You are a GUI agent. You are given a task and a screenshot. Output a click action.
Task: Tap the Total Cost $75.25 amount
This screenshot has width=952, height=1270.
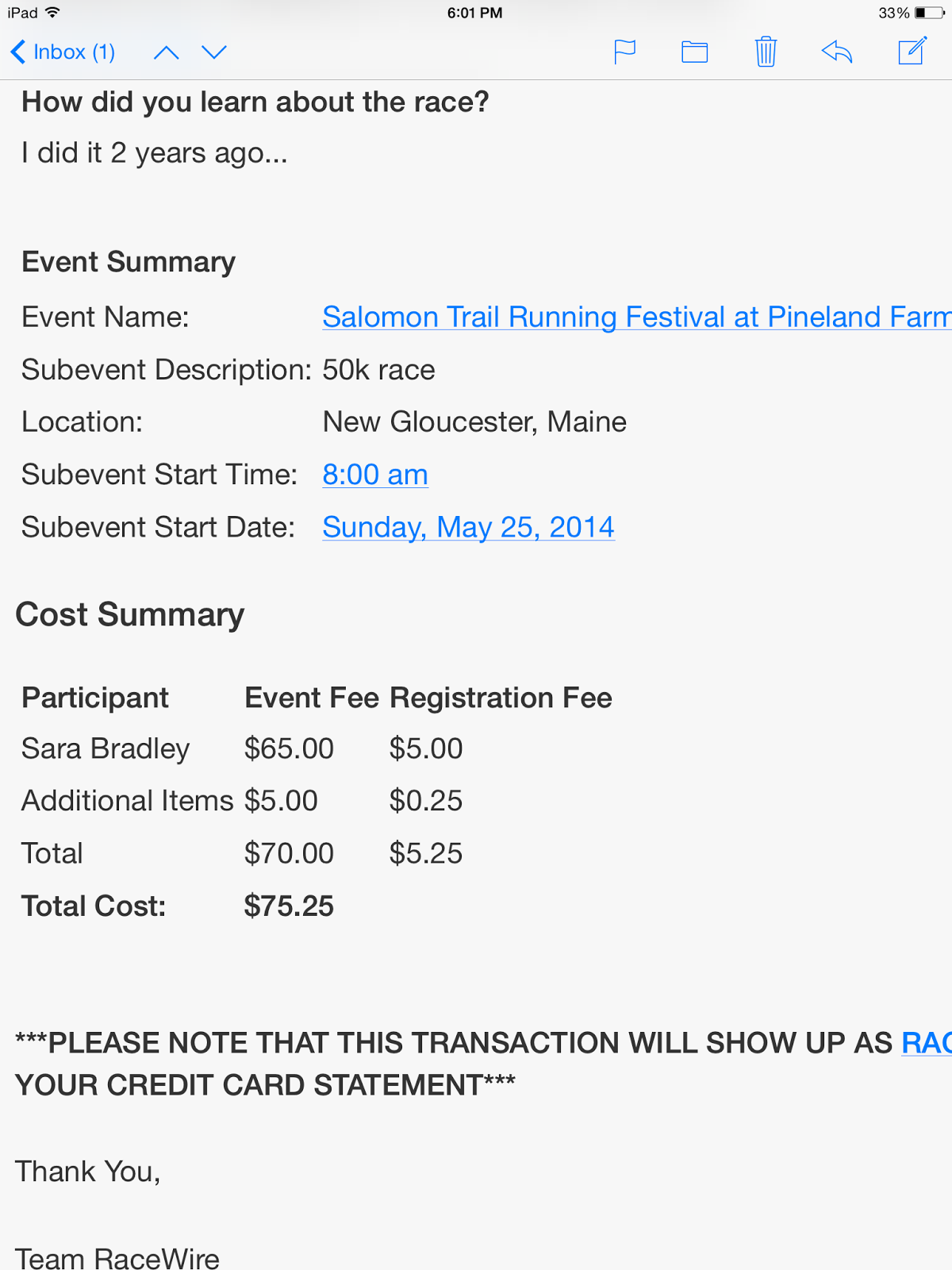click(x=289, y=906)
